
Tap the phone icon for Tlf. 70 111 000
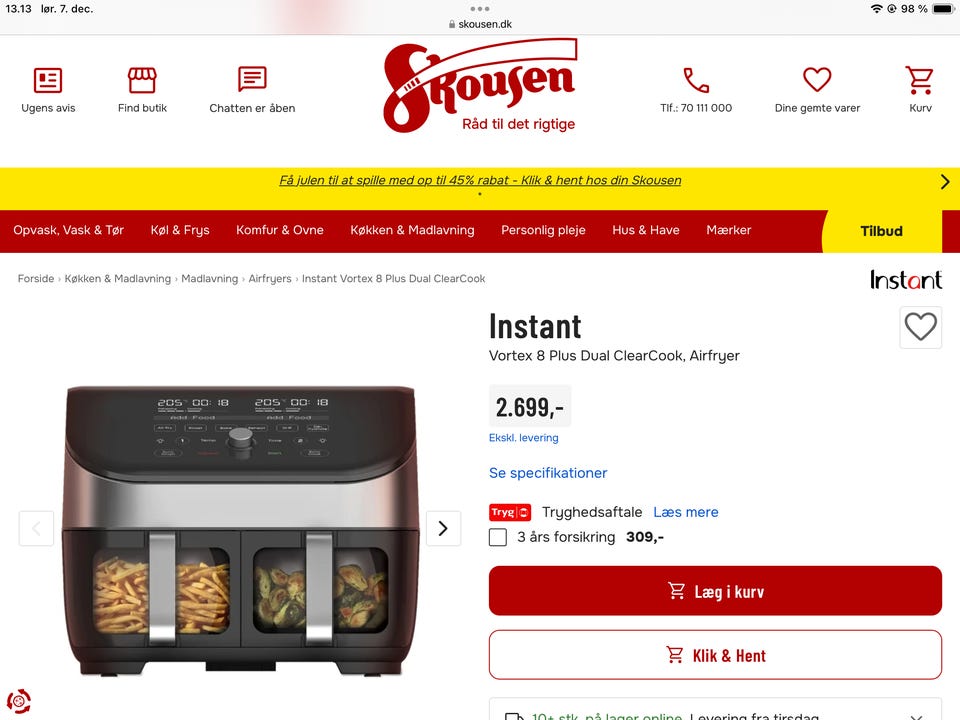pyautogui.click(x=696, y=80)
